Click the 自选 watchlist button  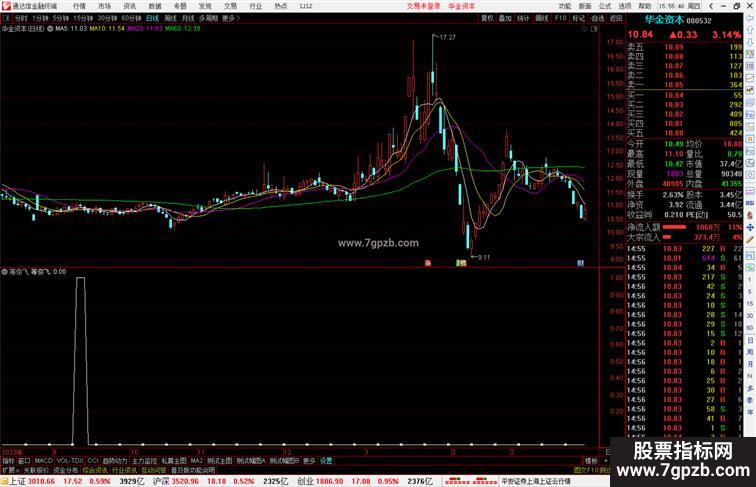point(597,18)
